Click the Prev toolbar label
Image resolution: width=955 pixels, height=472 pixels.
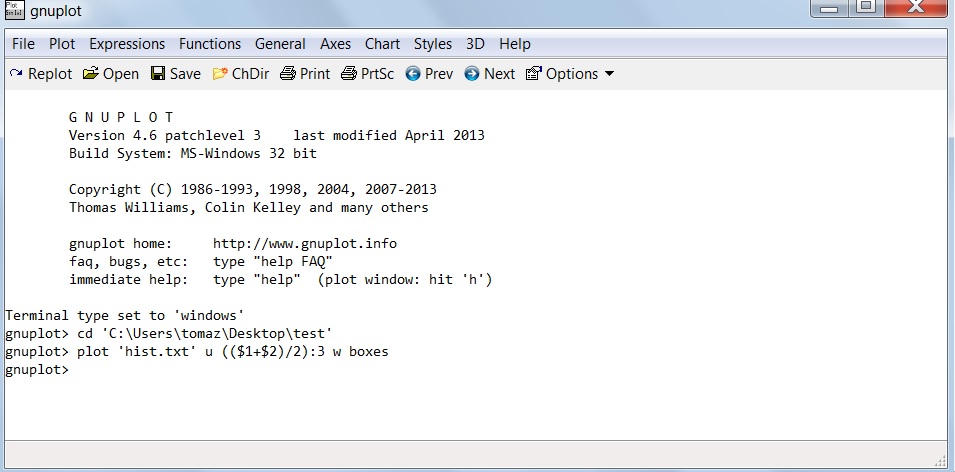pos(439,74)
